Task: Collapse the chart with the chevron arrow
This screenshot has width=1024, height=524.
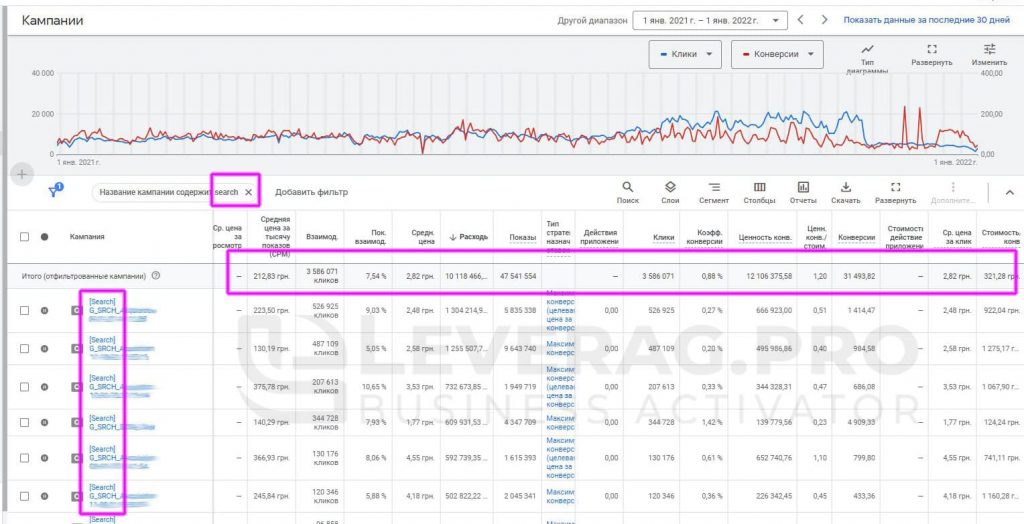Action: click(x=1010, y=193)
